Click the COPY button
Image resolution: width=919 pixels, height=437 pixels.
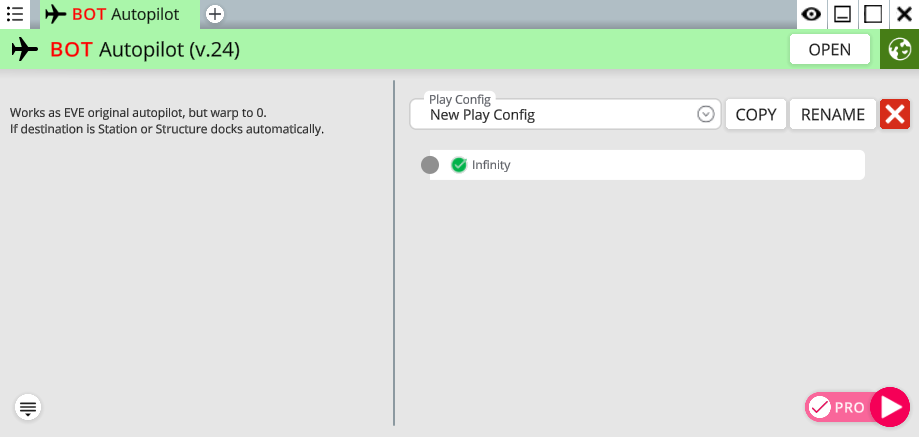pyautogui.click(x=755, y=114)
